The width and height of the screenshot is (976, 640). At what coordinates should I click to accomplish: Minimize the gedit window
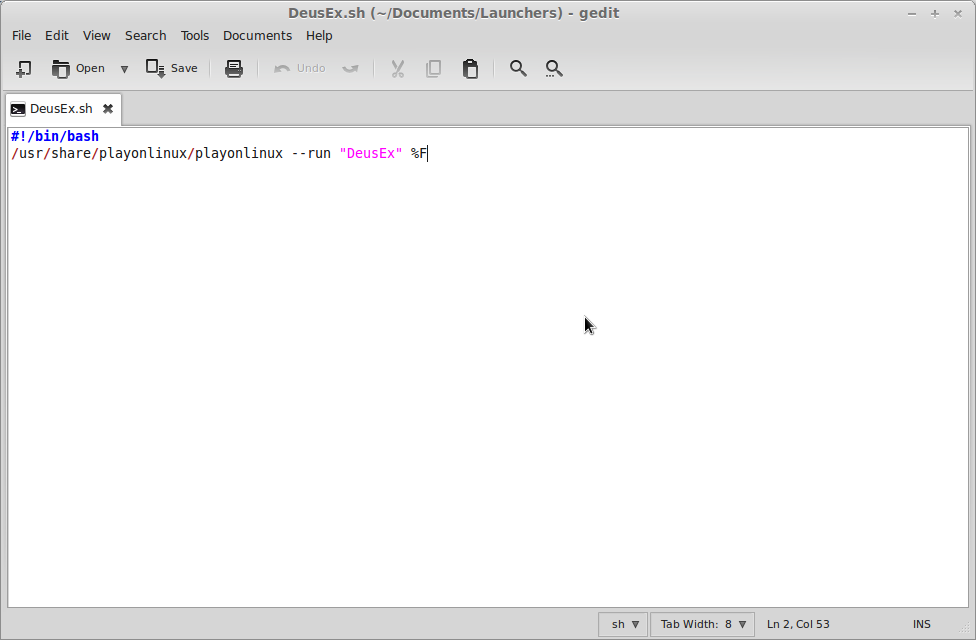coord(912,14)
